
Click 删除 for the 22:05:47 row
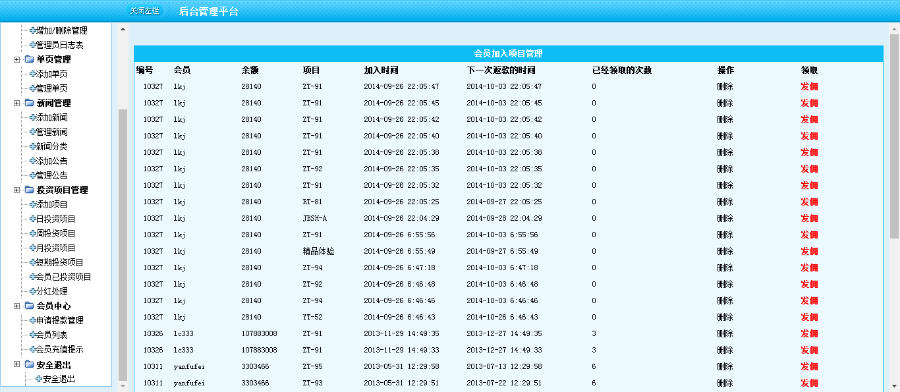pyautogui.click(x=725, y=87)
